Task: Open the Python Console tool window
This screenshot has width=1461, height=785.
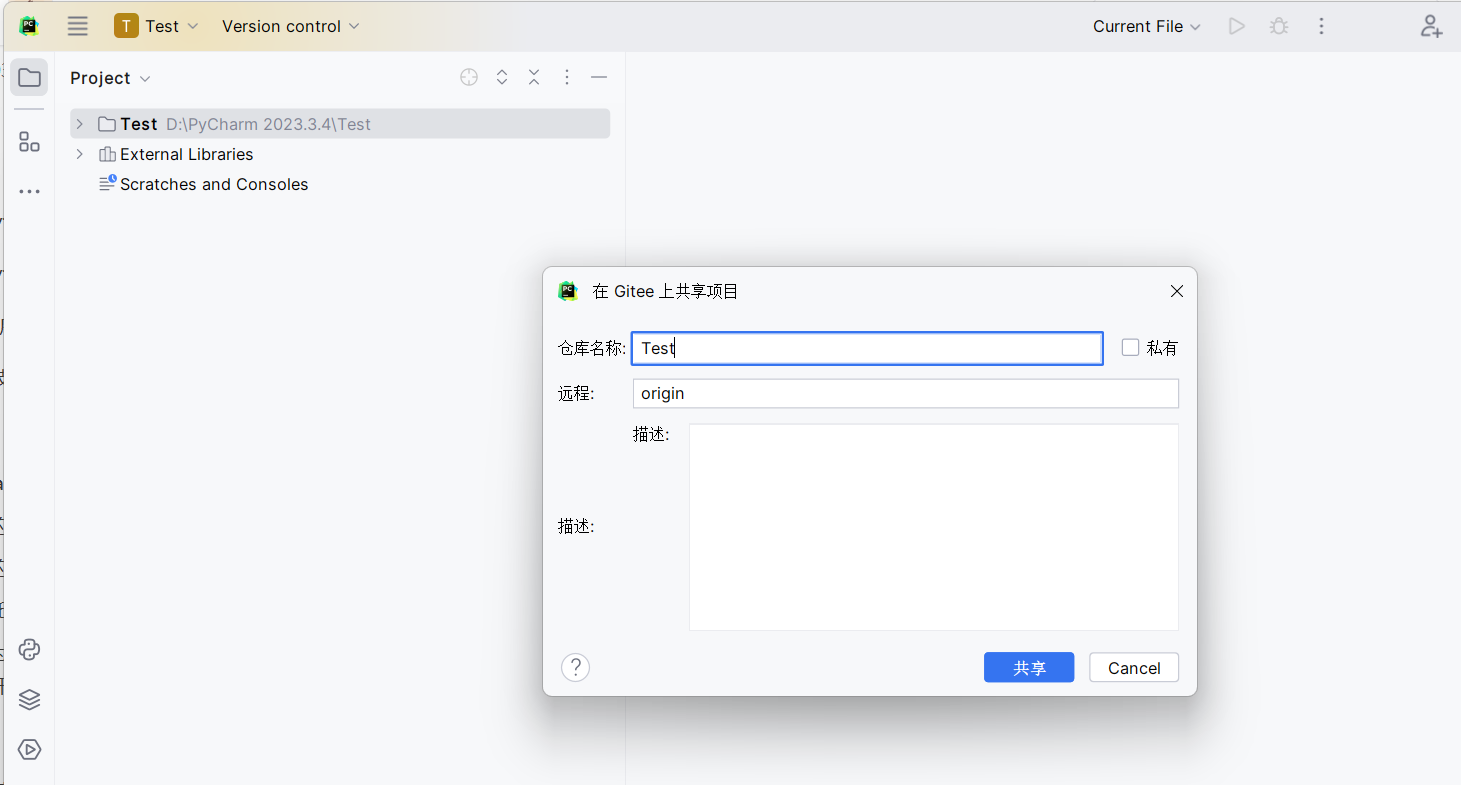Action: pyautogui.click(x=29, y=650)
